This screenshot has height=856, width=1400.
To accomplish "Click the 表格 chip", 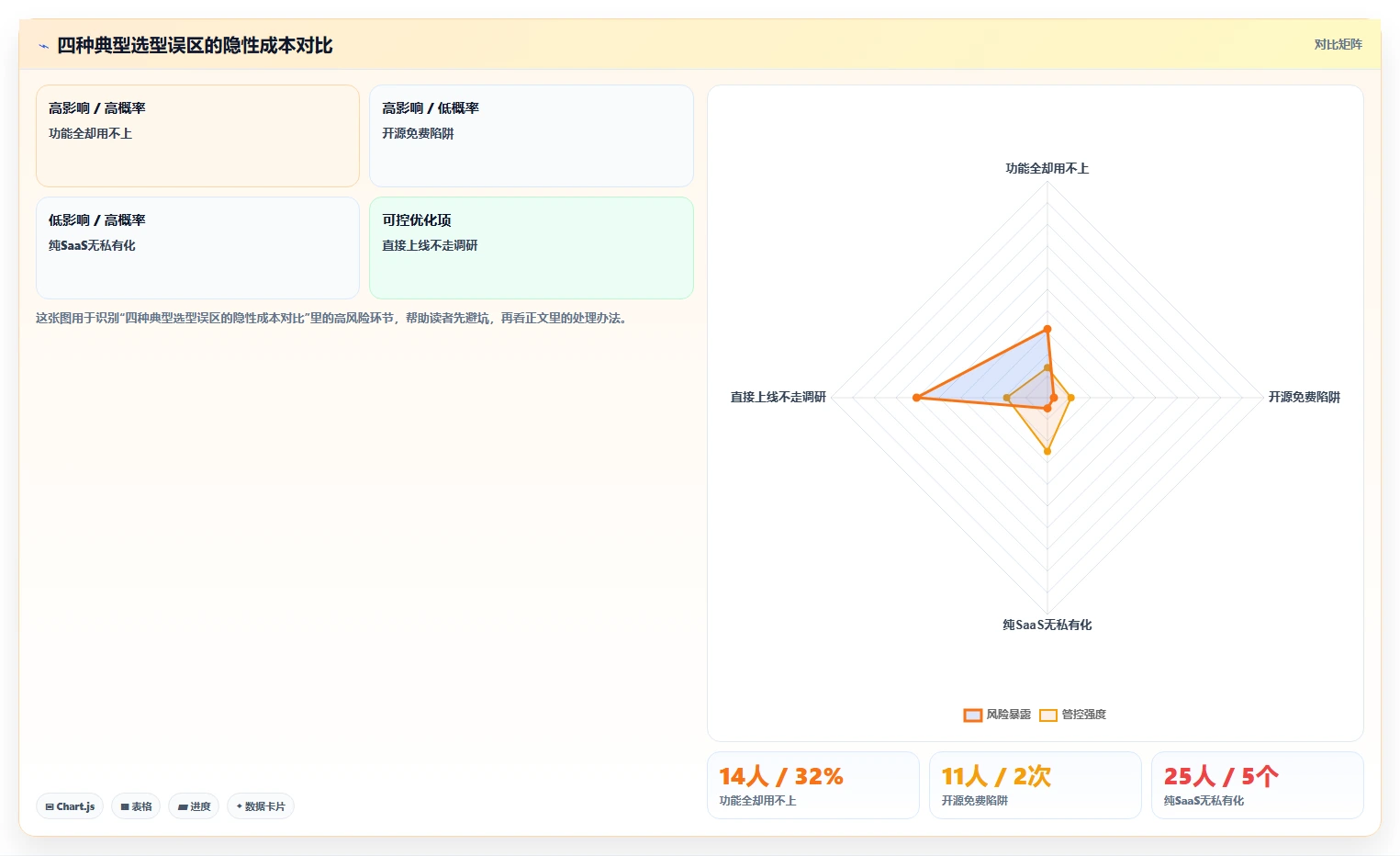I will pos(136,806).
